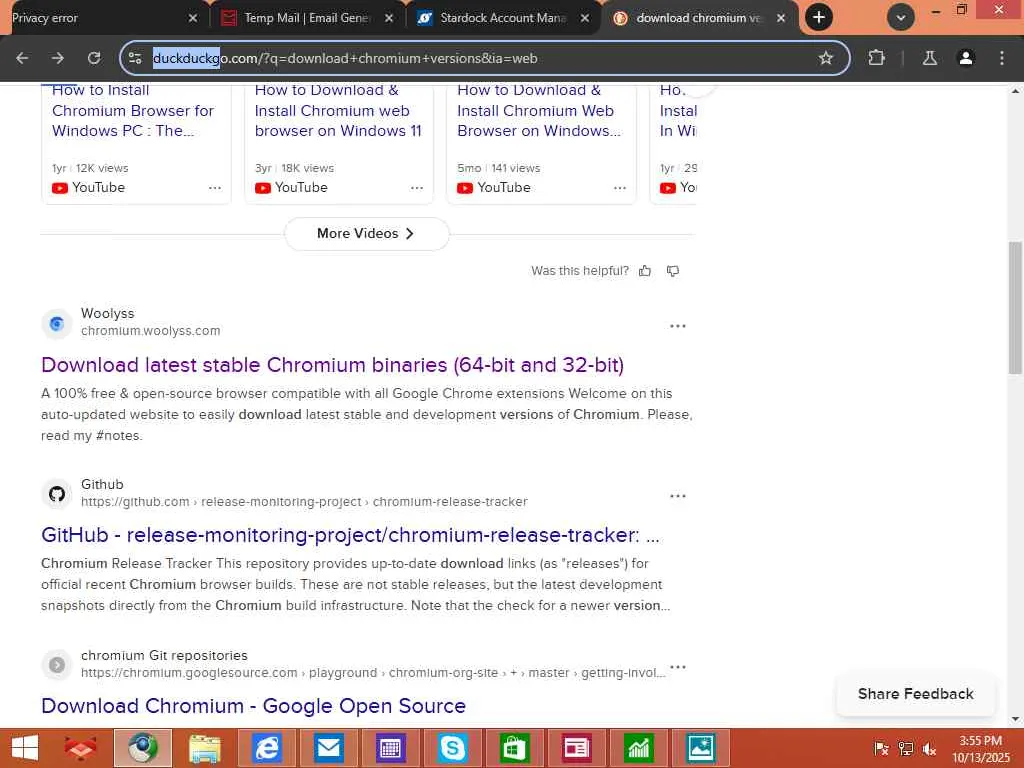The width and height of the screenshot is (1024, 768).
Task: Open the Finance chart app in taskbar
Action: [638, 748]
